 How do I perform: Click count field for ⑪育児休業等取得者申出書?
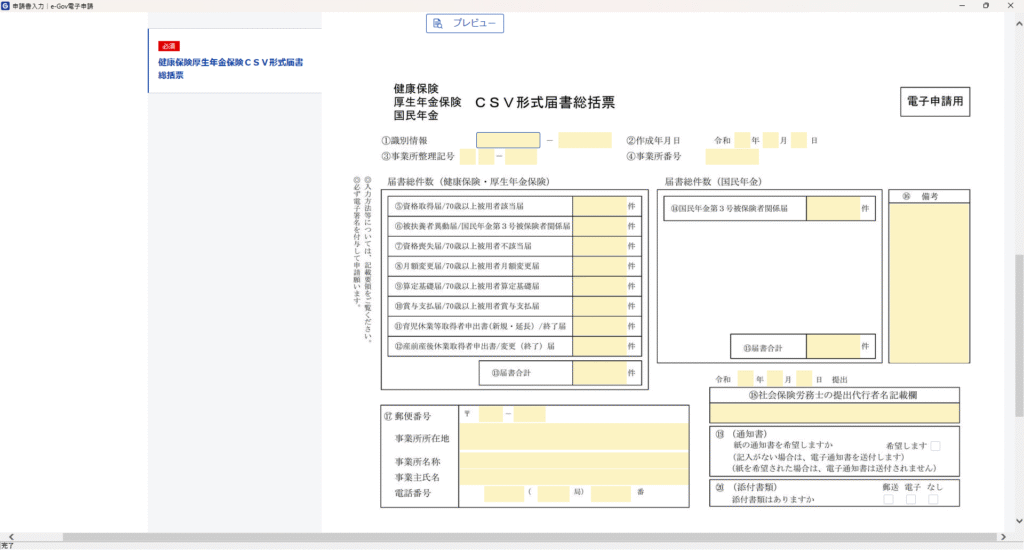pyautogui.click(x=600, y=326)
